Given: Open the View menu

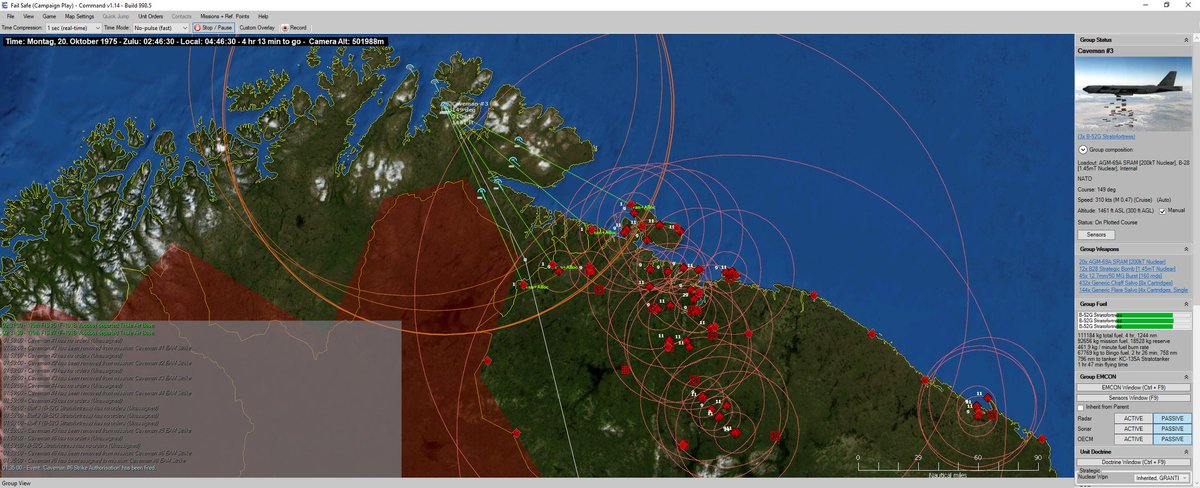Looking at the screenshot, I should coord(28,17).
